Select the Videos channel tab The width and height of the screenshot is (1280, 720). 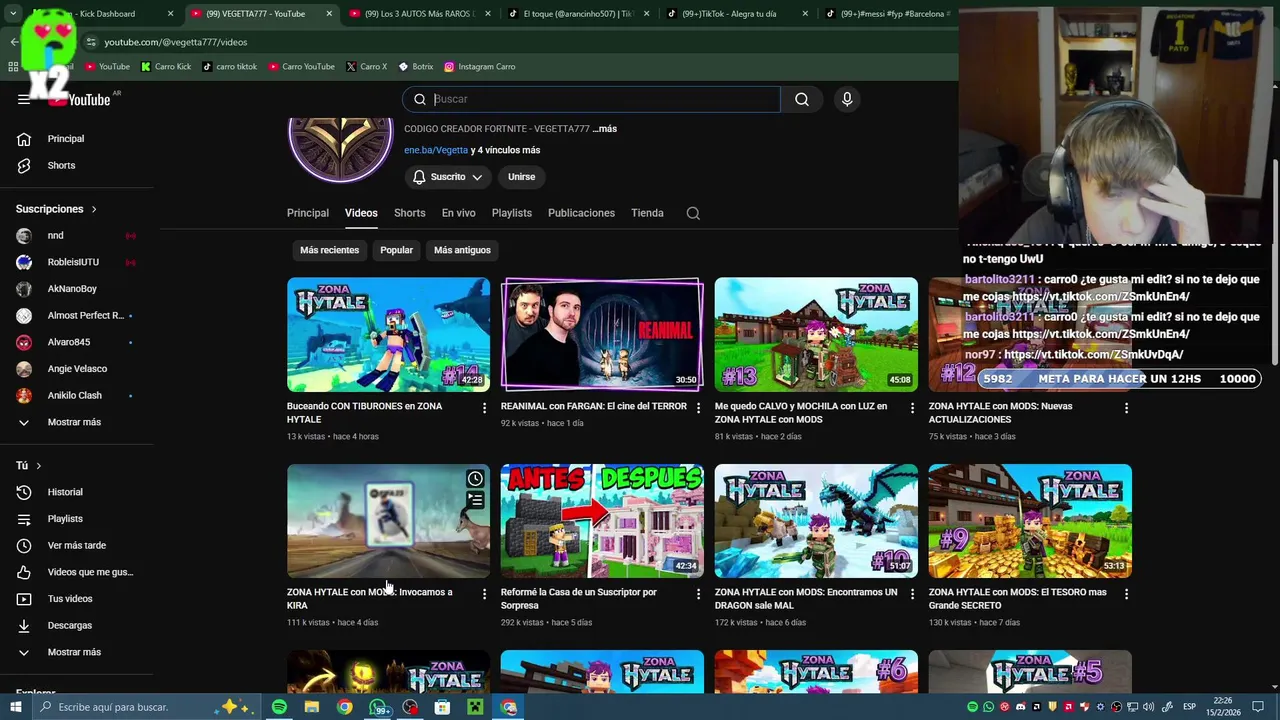(x=361, y=213)
